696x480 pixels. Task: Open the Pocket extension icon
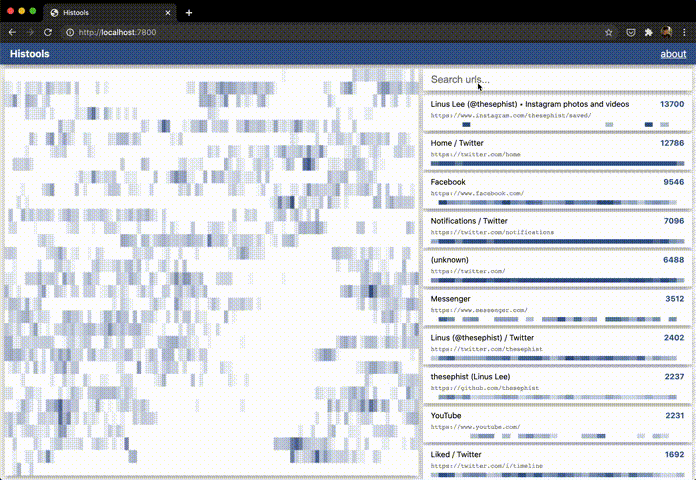[631, 32]
